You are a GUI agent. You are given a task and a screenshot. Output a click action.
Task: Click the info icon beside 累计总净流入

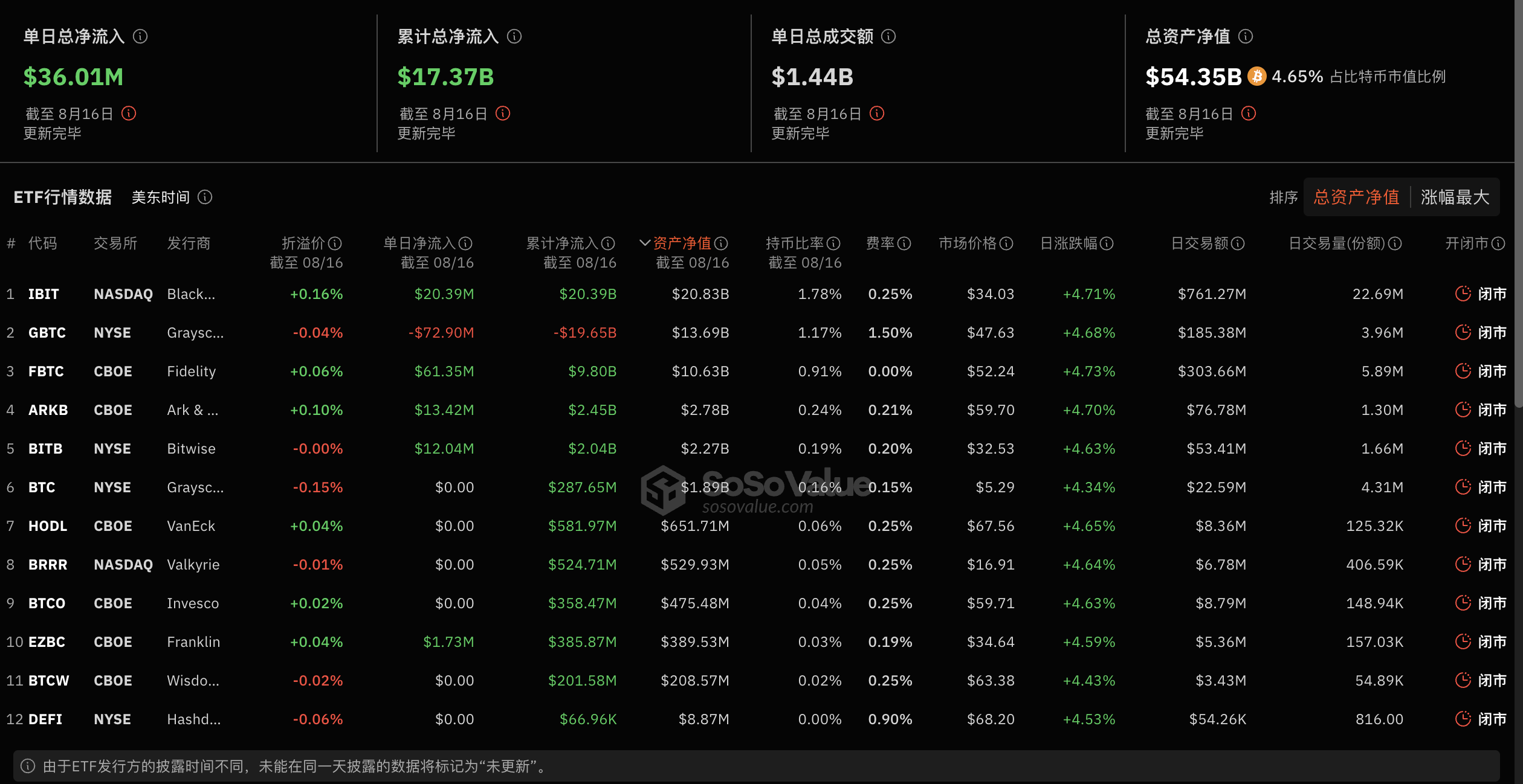[x=514, y=36]
